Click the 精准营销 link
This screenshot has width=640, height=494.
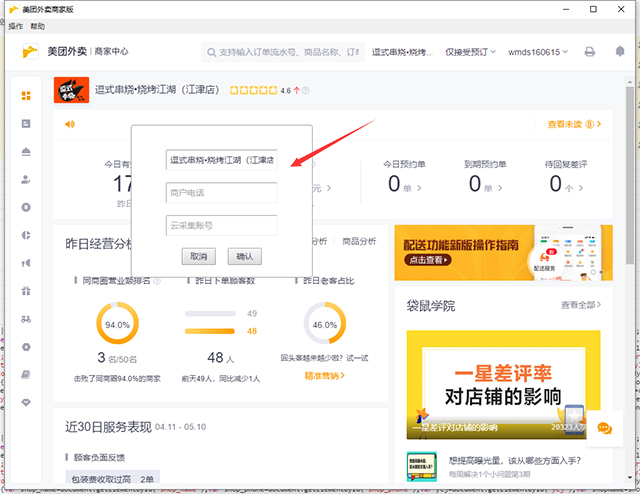(324, 376)
